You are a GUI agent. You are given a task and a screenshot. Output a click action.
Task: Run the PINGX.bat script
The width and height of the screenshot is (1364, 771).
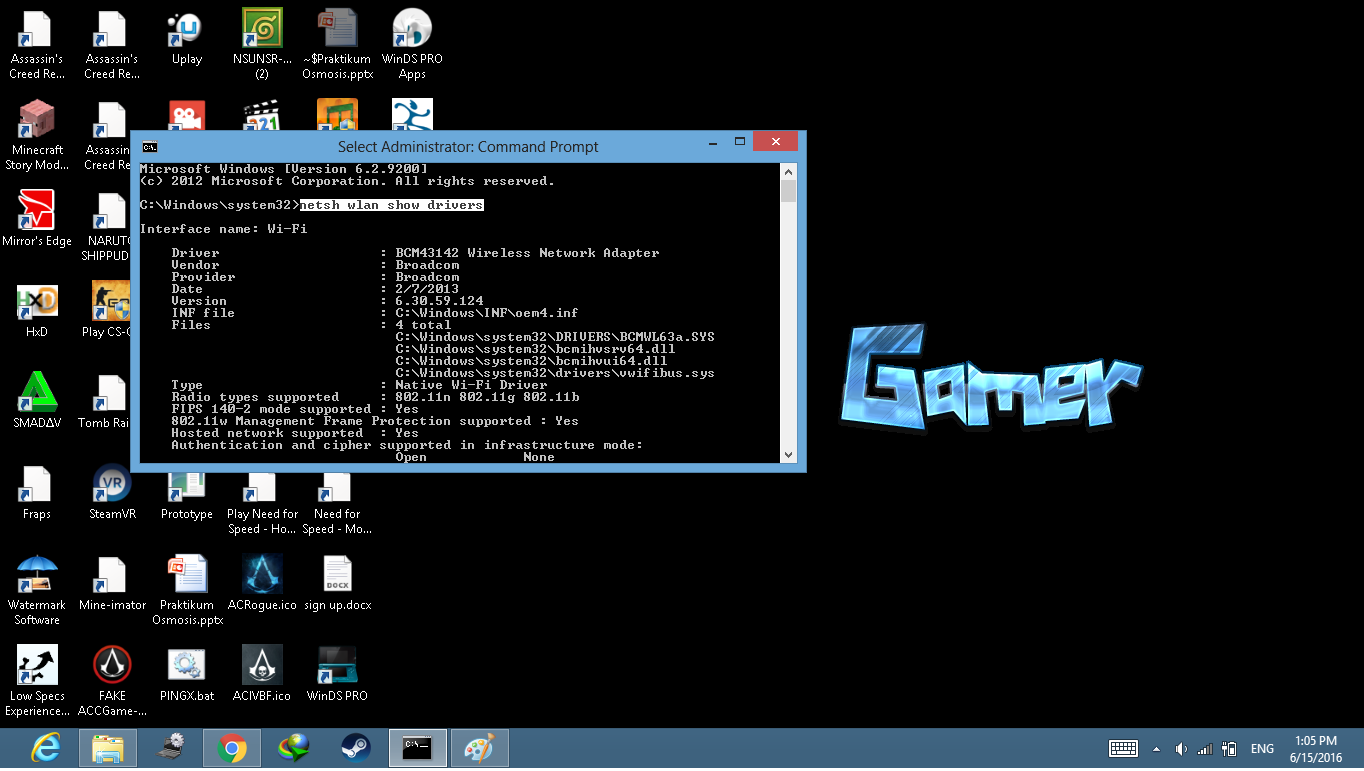coord(186,663)
